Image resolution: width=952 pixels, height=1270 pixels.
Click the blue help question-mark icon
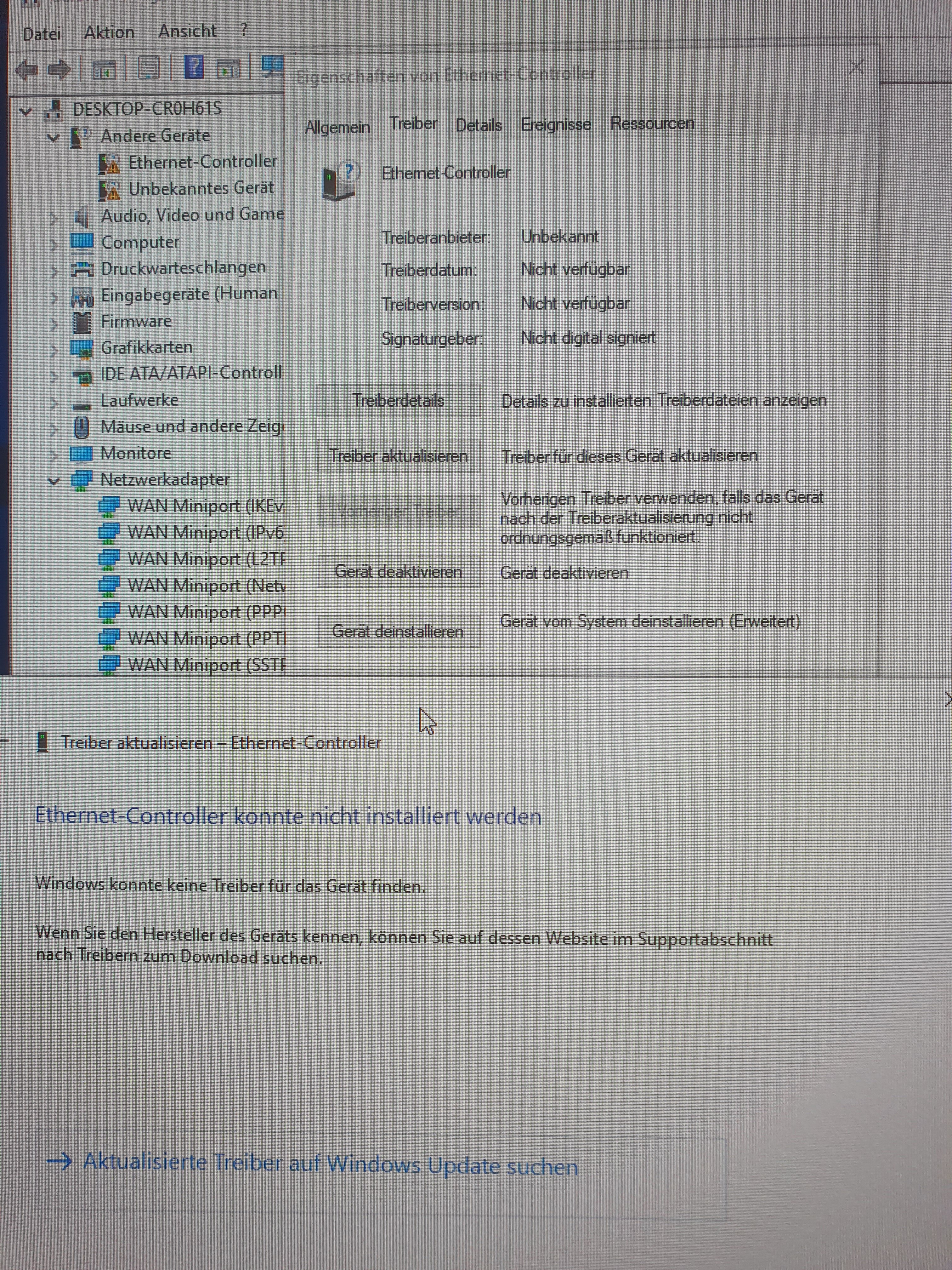[x=194, y=68]
